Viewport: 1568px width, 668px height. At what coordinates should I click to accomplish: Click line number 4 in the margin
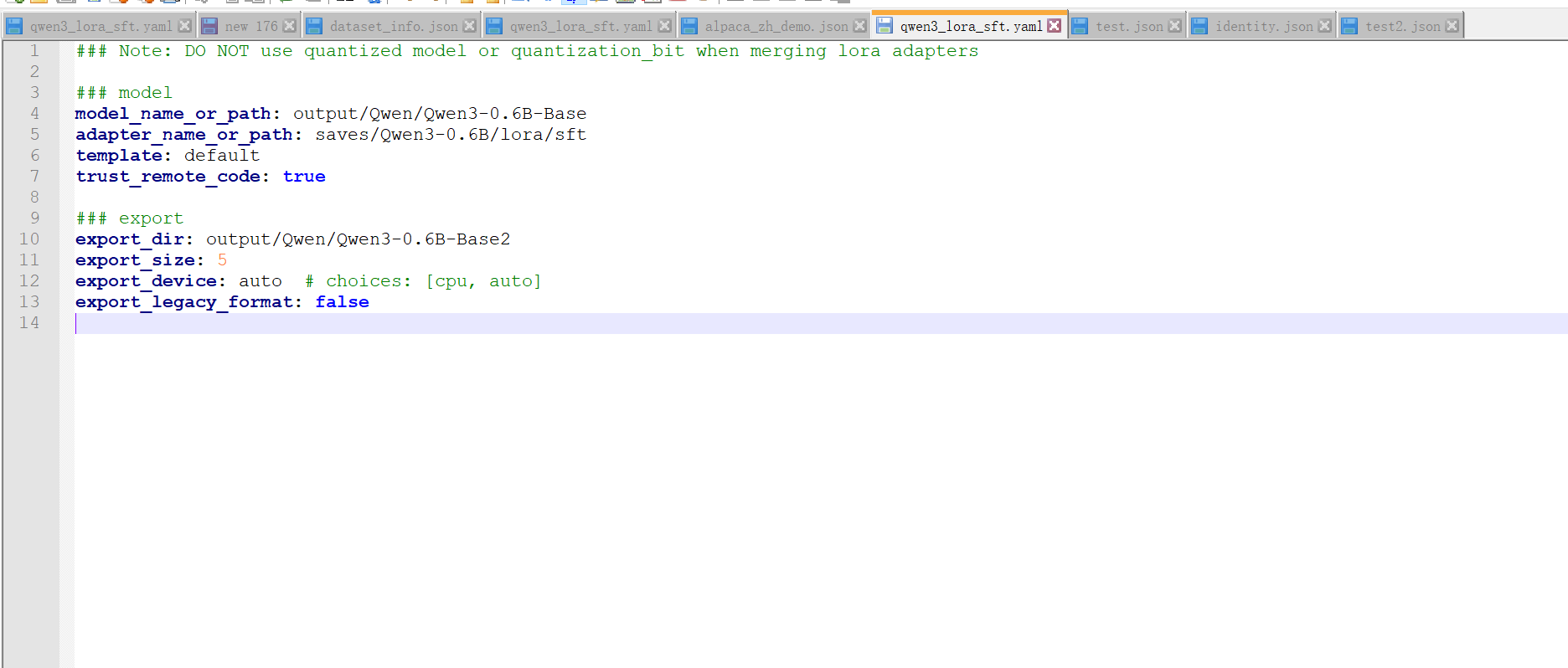(x=34, y=114)
